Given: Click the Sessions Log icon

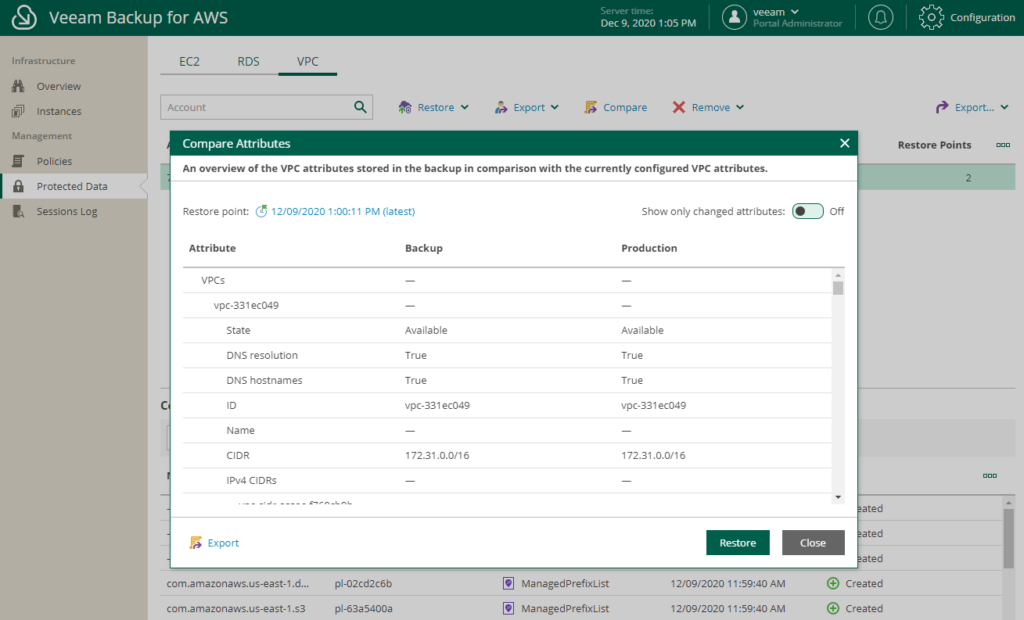Looking at the screenshot, I should [x=18, y=211].
